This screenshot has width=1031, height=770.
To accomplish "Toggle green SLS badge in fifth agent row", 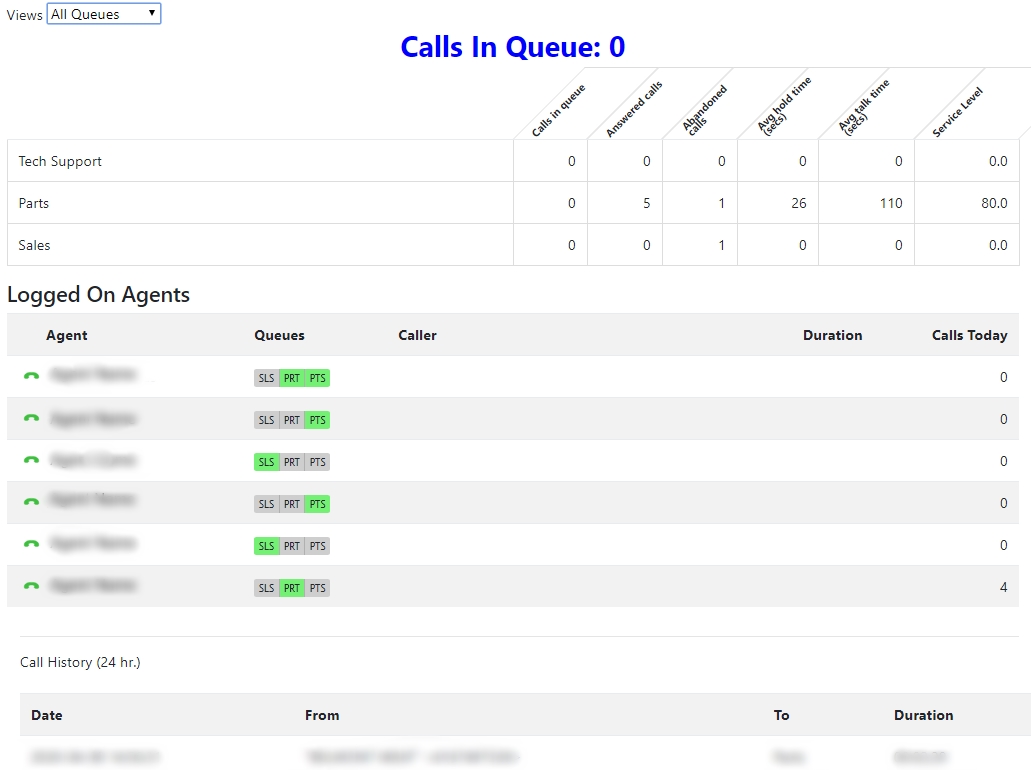I will pos(266,546).
